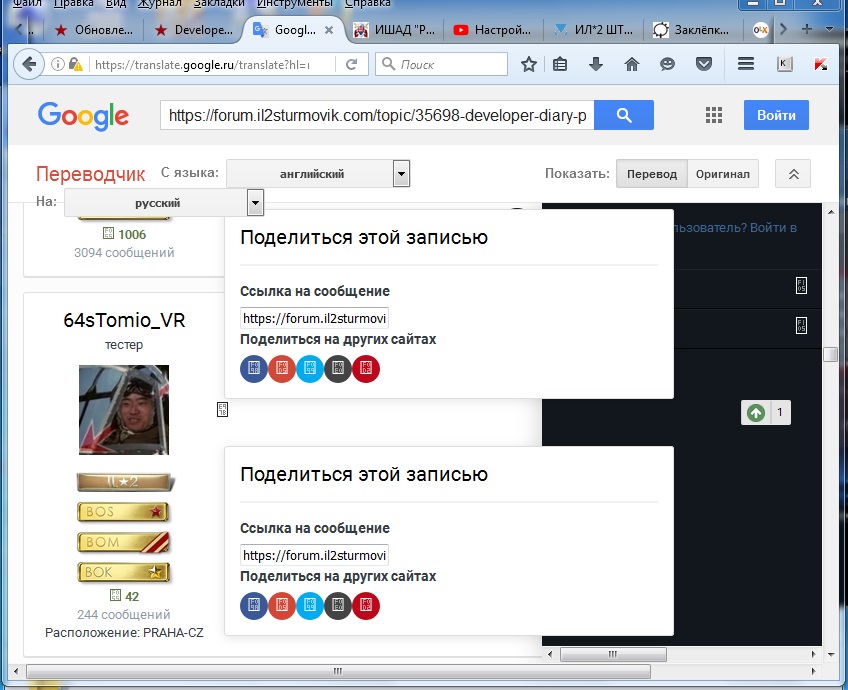Bookmark this page with the star icon
This screenshot has width=848, height=690.
point(528,64)
